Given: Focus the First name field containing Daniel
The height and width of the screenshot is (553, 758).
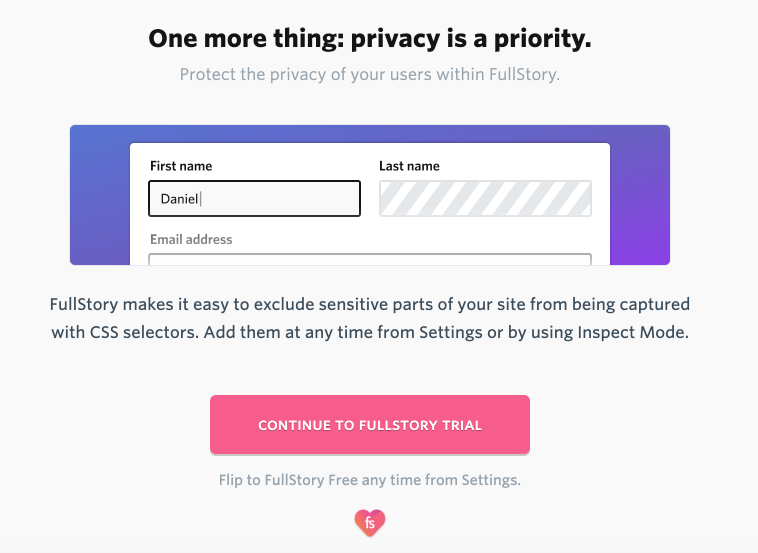Looking at the screenshot, I should tap(254, 198).
